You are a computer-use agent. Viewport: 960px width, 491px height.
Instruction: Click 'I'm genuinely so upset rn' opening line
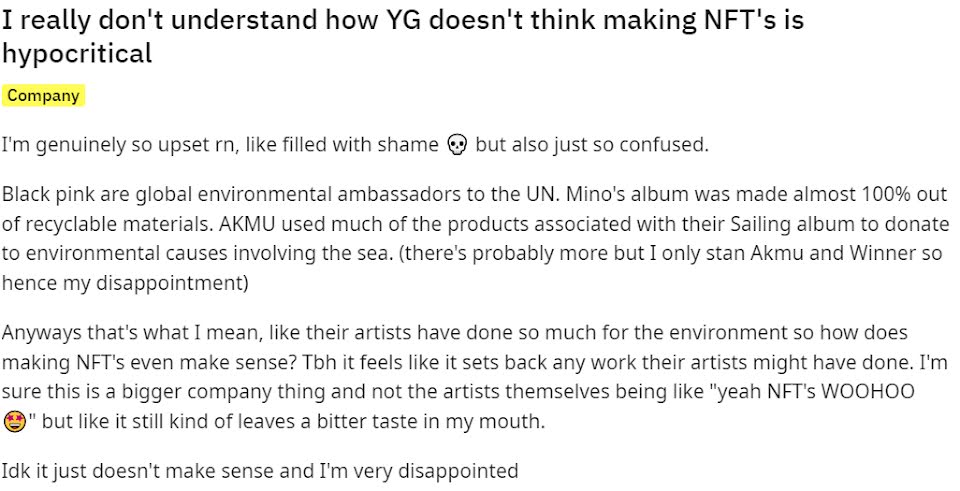click(x=119, y=146)
